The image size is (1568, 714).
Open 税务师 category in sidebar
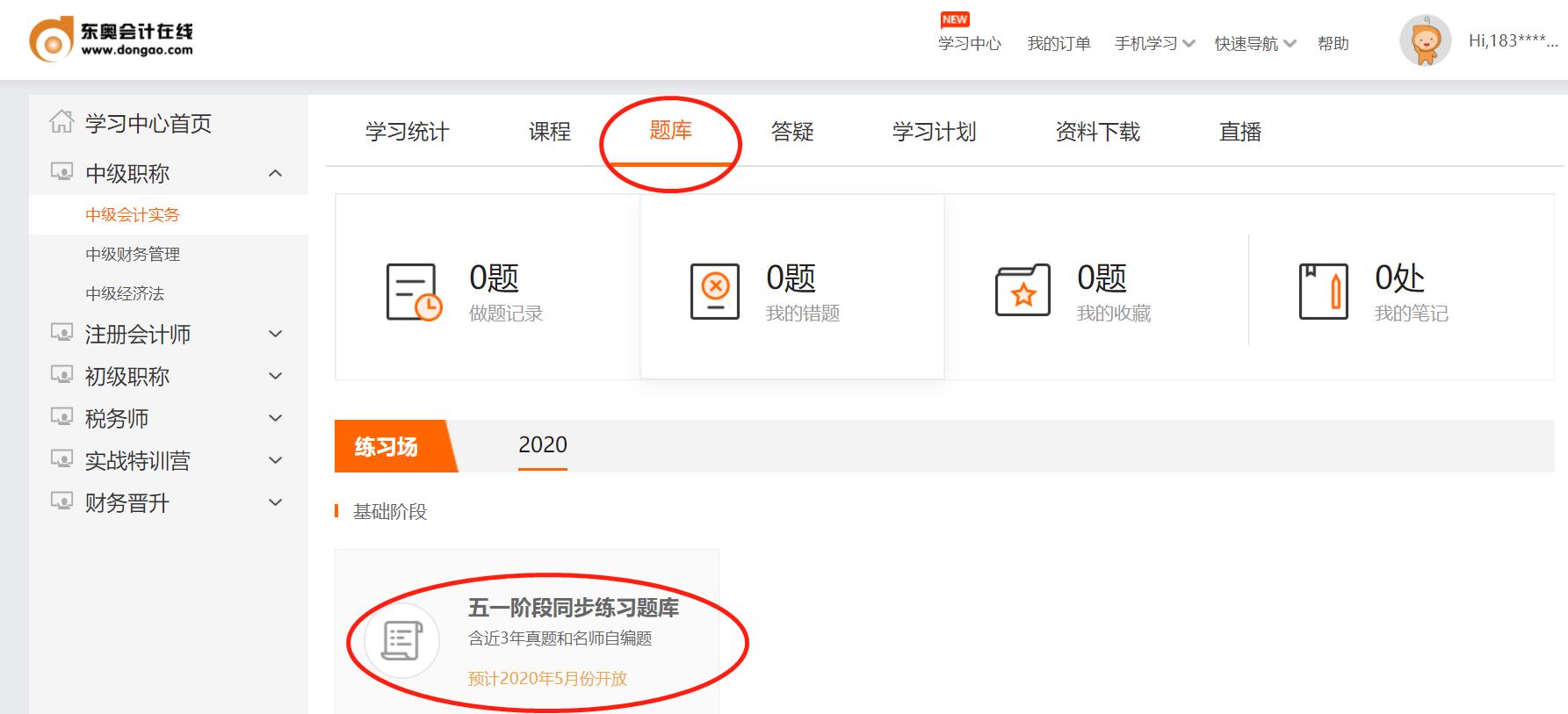pos(117,418)
